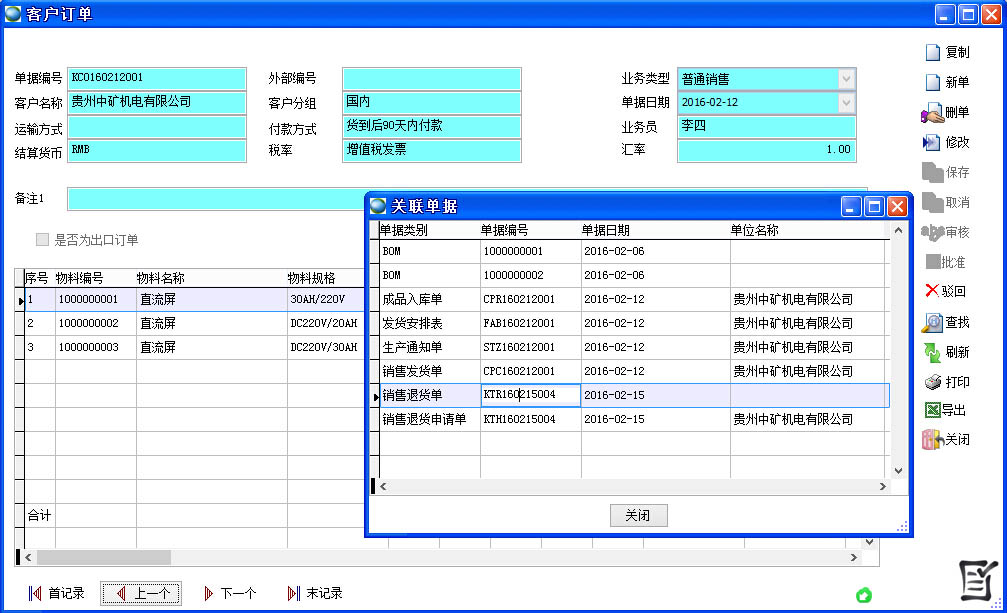1007x613 pixels.
Task: Click the 外部编号 input field
Action: pyautogui.click(x=431, y=79)
